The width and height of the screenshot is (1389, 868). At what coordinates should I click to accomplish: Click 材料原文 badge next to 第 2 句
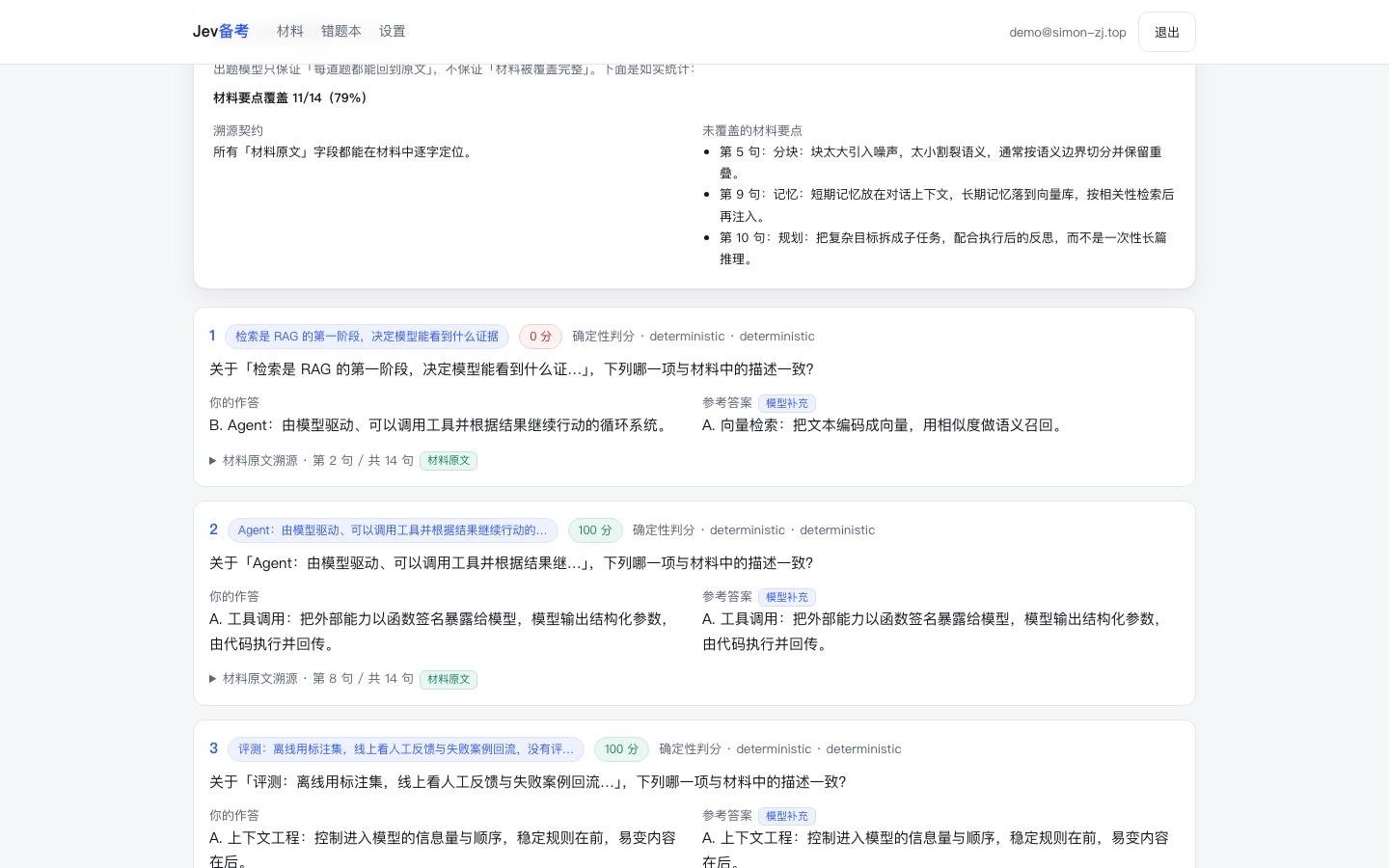449,461
